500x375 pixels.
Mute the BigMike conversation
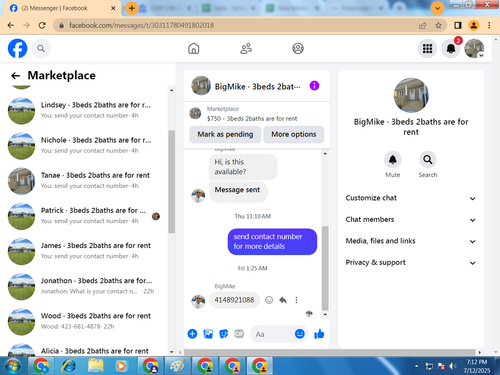coord(393,160)
